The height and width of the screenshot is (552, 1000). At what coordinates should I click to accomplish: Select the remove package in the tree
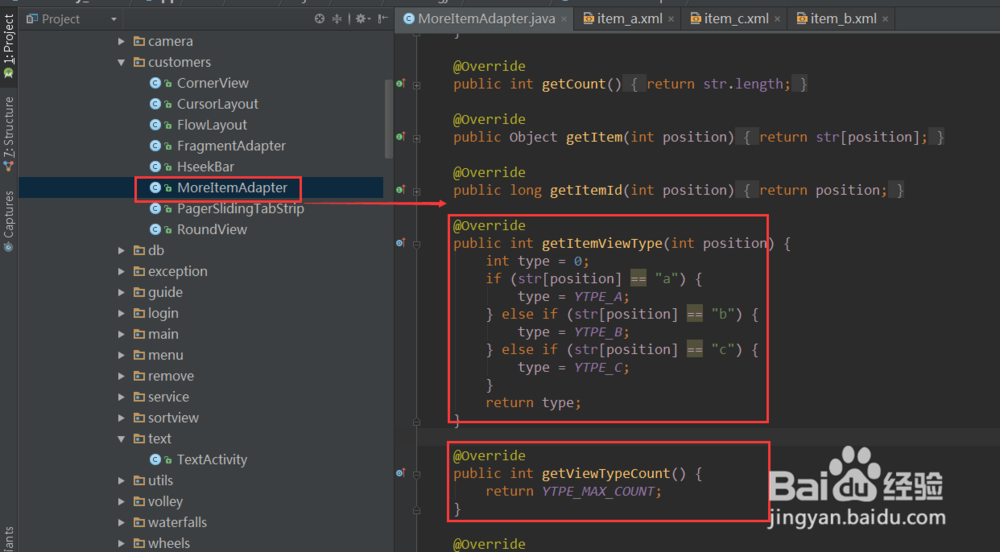[x=170, y=376]
